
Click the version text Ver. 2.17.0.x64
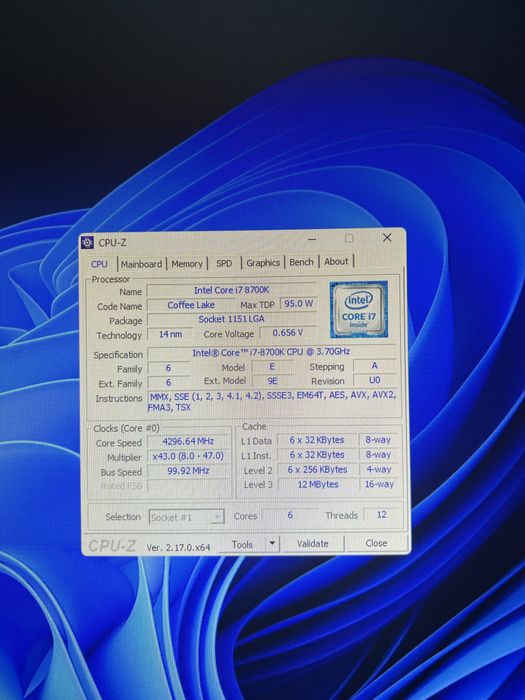tap(179, 547)
